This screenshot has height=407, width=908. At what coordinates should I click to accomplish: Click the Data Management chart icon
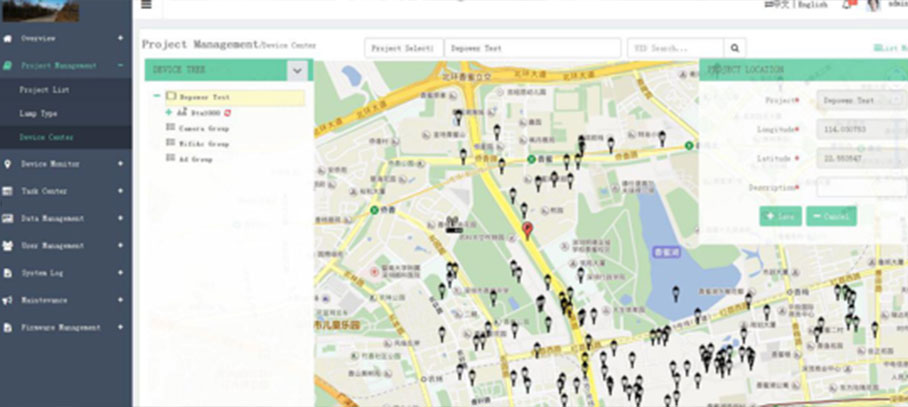[8, 218]
